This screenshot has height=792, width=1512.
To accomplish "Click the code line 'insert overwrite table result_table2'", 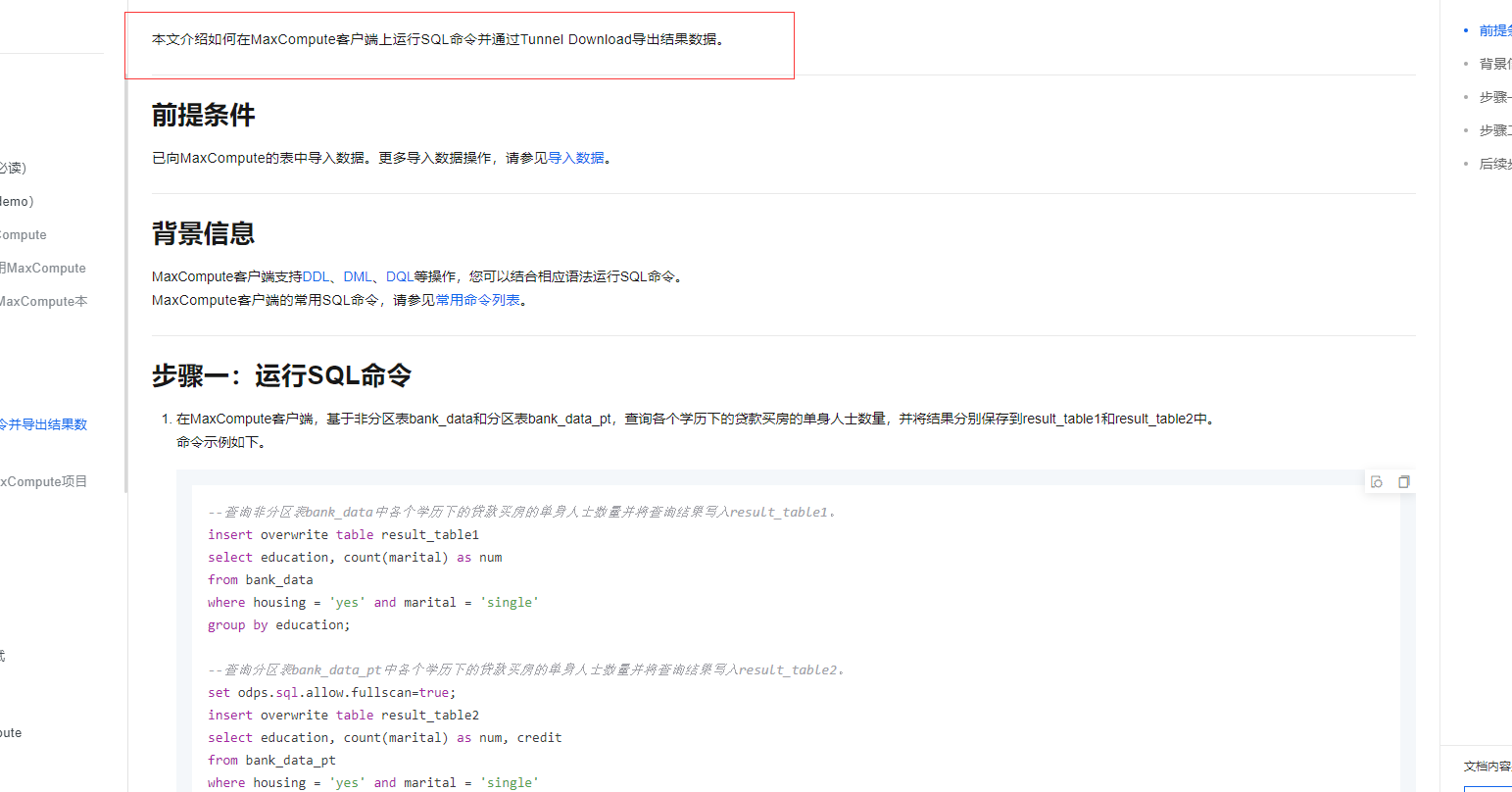I will 343,716.
